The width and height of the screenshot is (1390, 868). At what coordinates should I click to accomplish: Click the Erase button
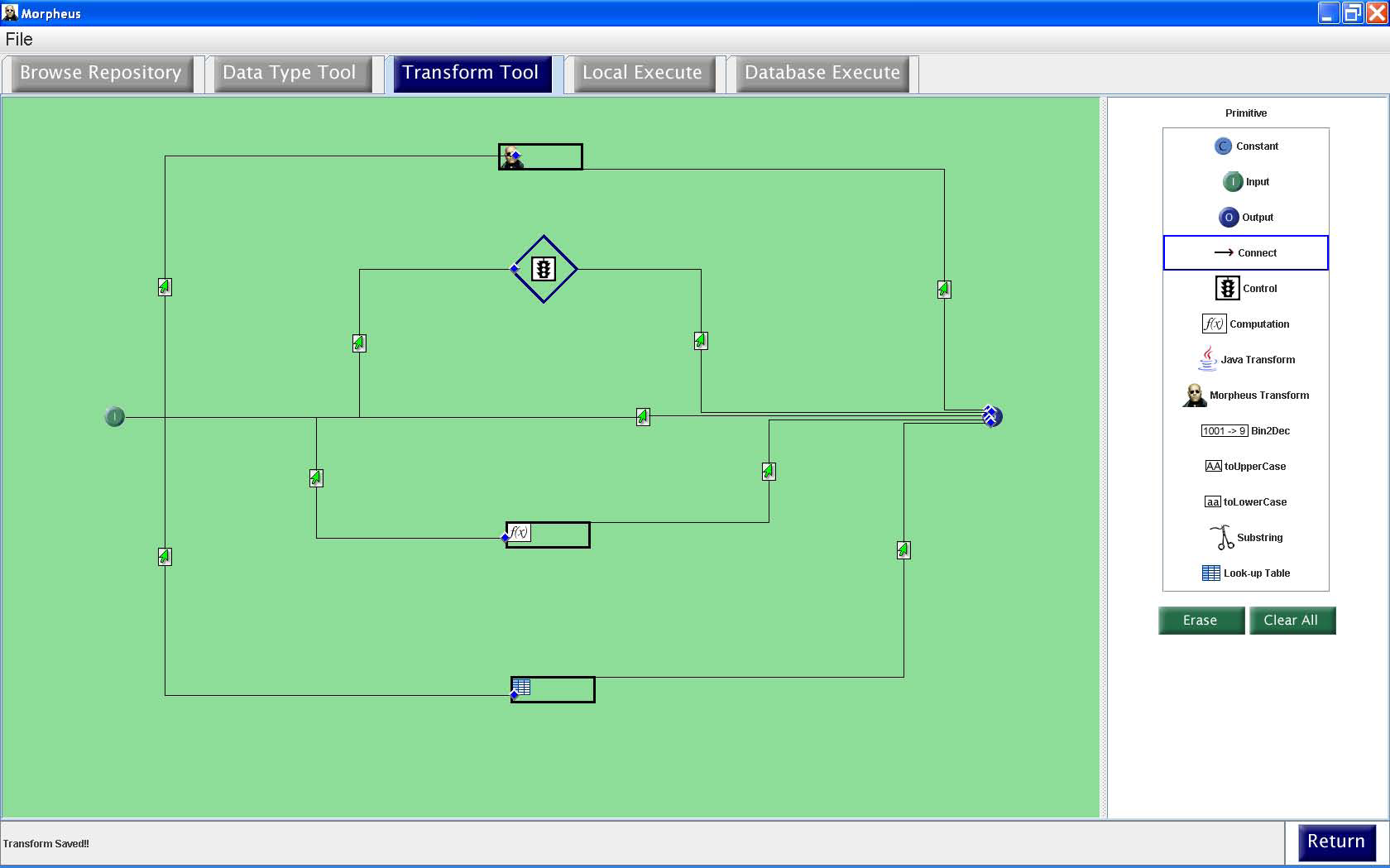[x=1201, y=621]
